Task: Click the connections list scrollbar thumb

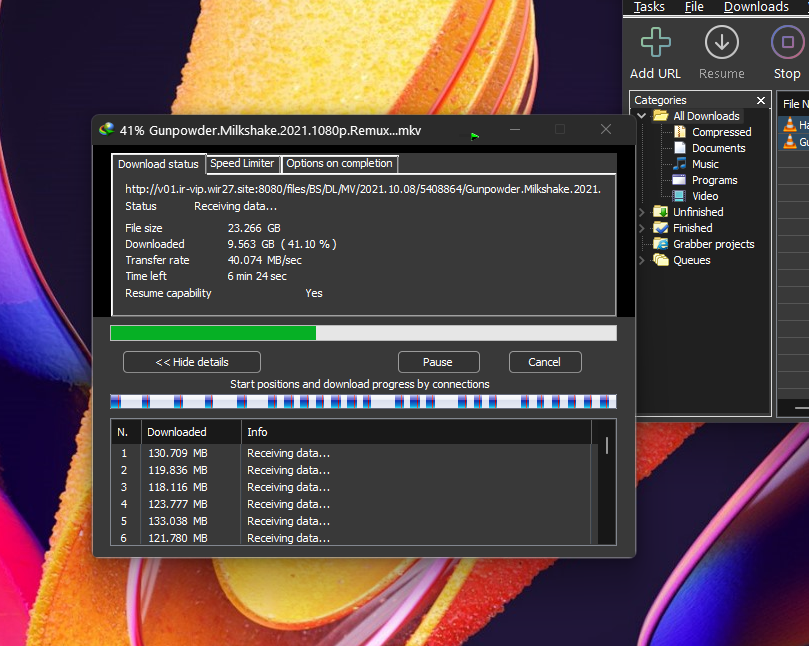Action: pyautogui.click(x=607, y=445)
